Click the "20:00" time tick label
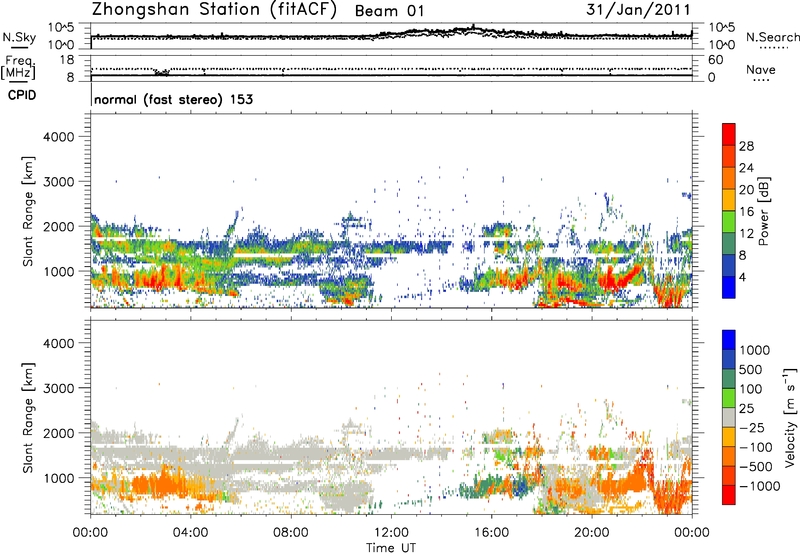 coord(591,533)
